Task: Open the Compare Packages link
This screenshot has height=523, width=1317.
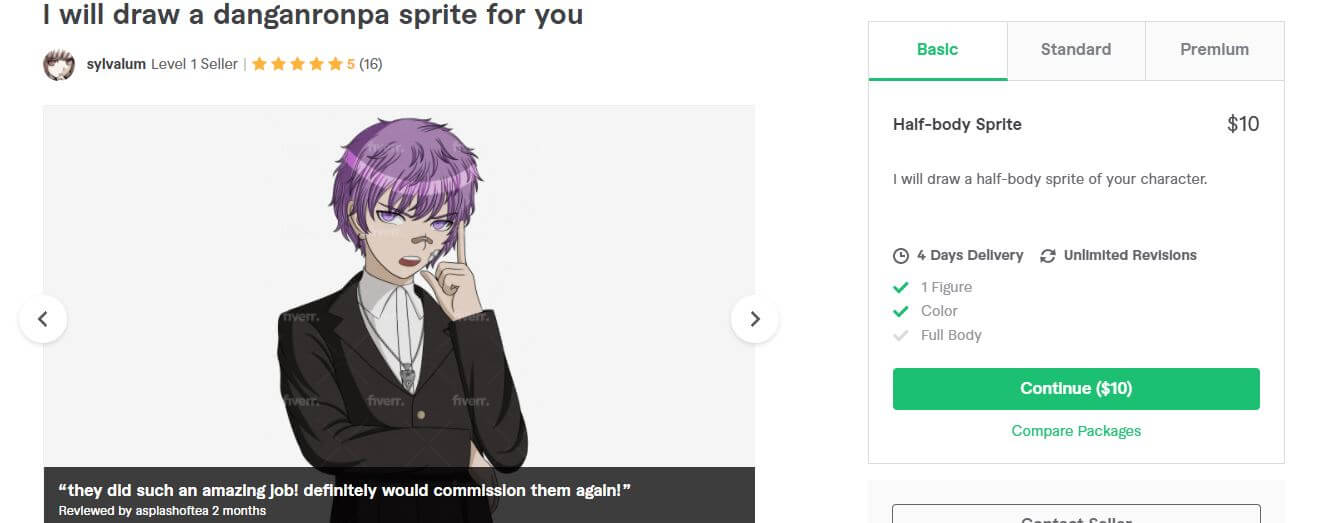Action: pos(1076,431)
